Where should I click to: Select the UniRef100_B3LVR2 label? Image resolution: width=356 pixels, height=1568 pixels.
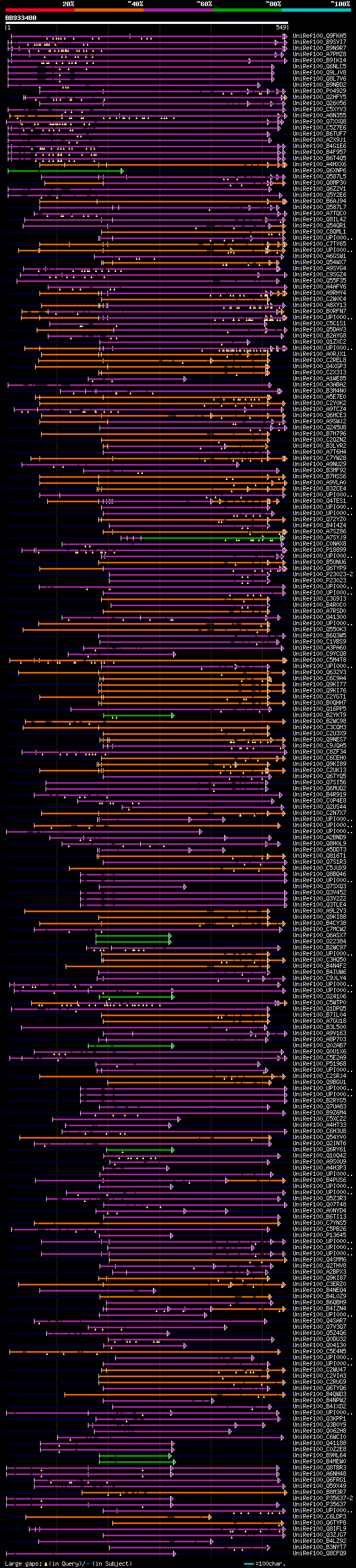[x=319, y=446]
